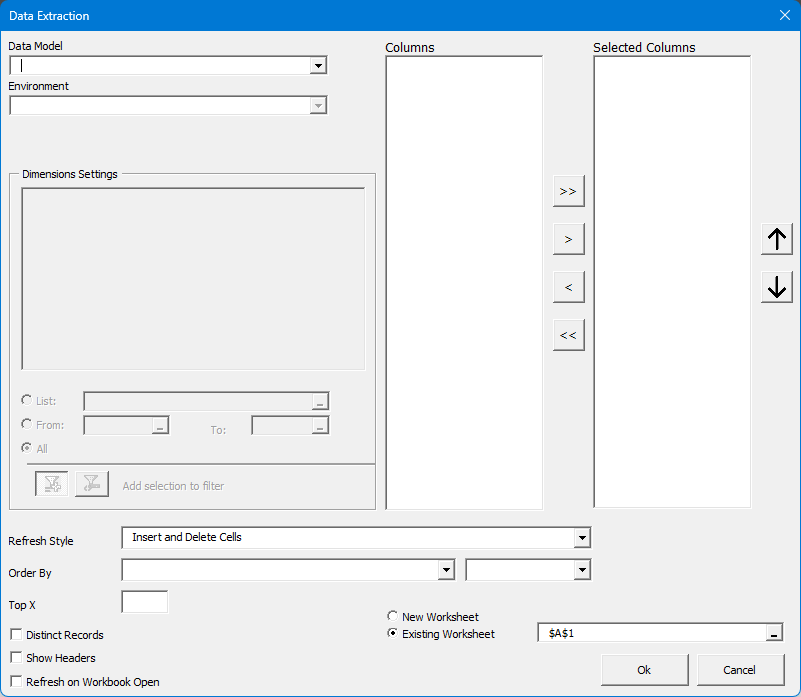This screenshot has width=801, height=697.
Task: Enable the Distinct Records checkbox
Action: (16, 635)
